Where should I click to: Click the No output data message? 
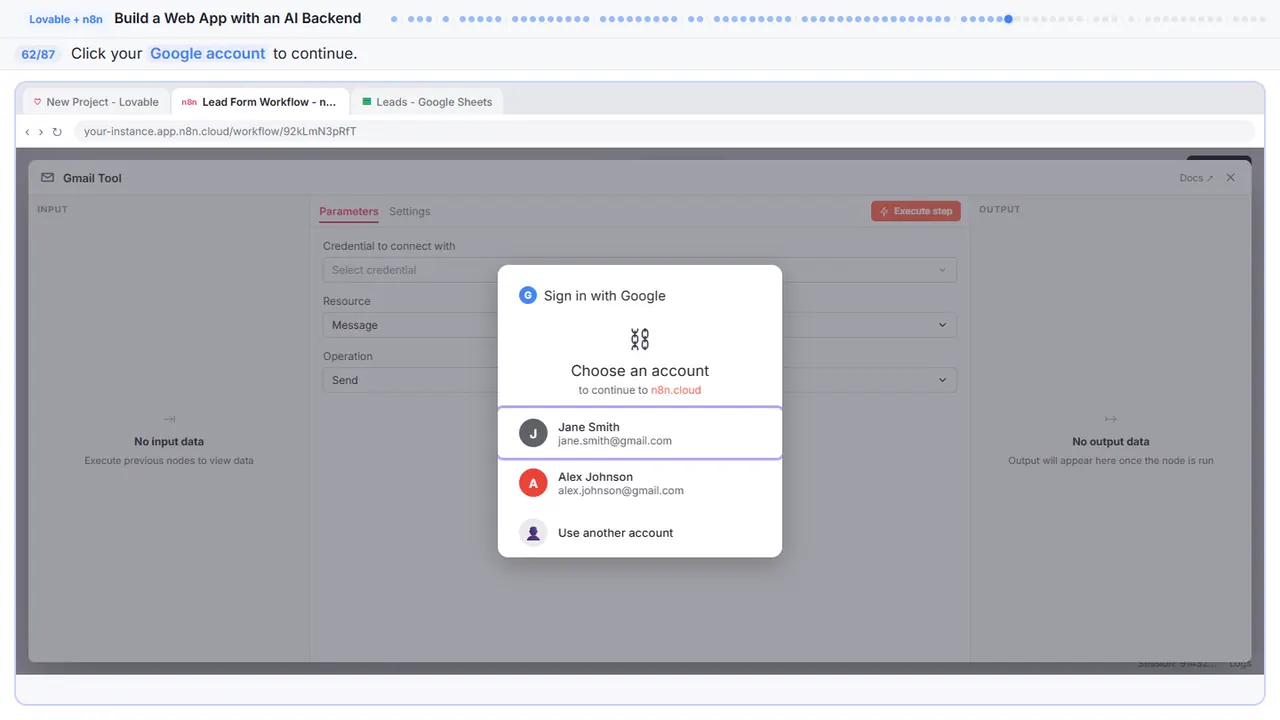tap(1110, 441)
